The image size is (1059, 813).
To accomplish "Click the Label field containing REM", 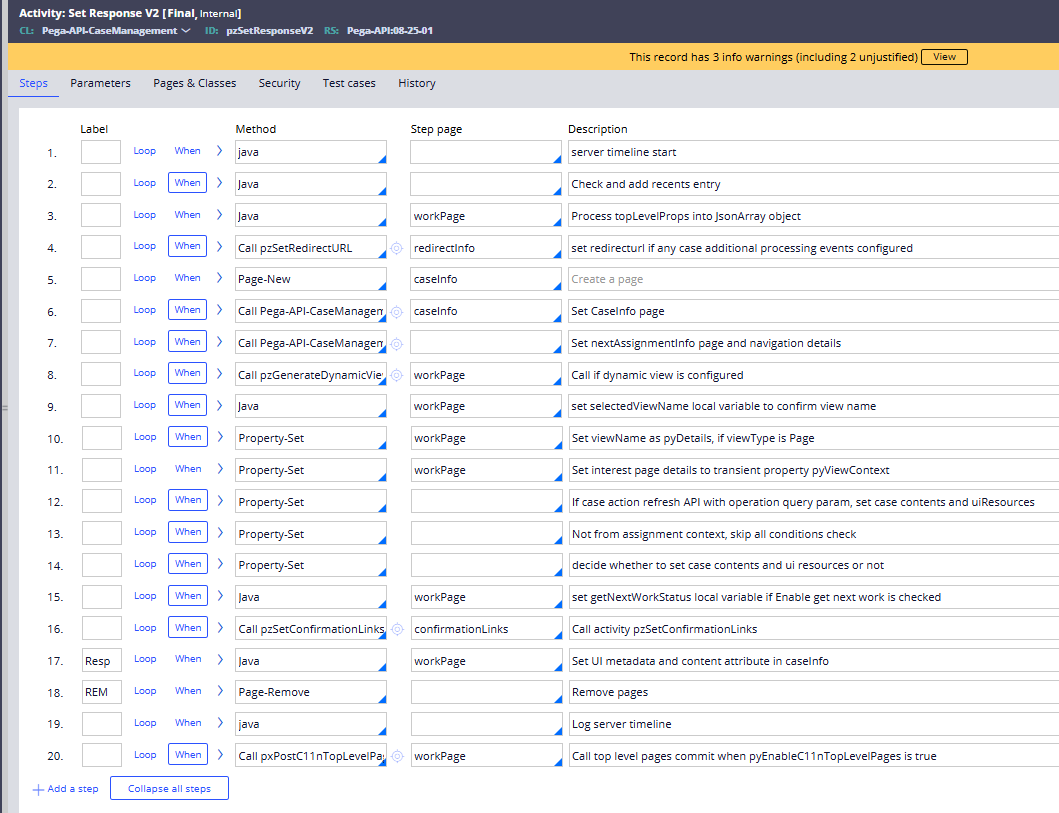I will pyautogui.click(x=101, y=692).
